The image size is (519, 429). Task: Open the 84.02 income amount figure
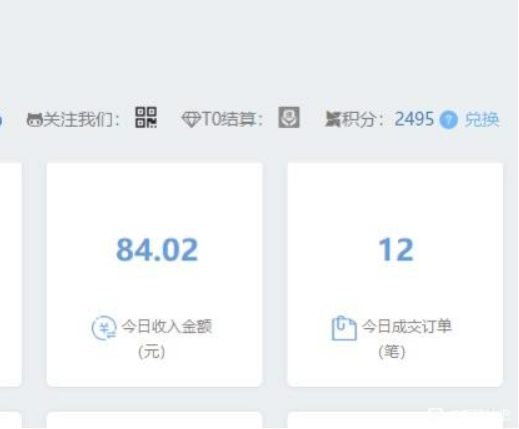pyautogui.click(x=157, y=250)
